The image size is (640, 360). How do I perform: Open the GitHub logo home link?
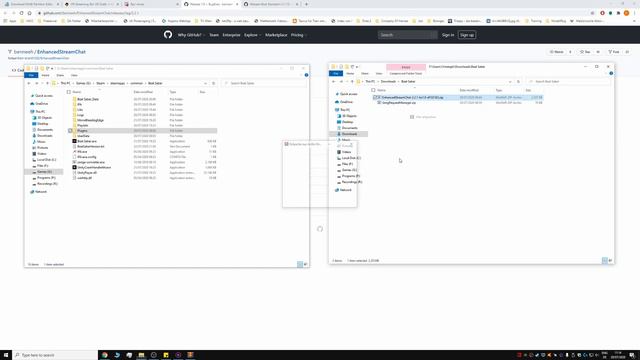pos(168,35)
